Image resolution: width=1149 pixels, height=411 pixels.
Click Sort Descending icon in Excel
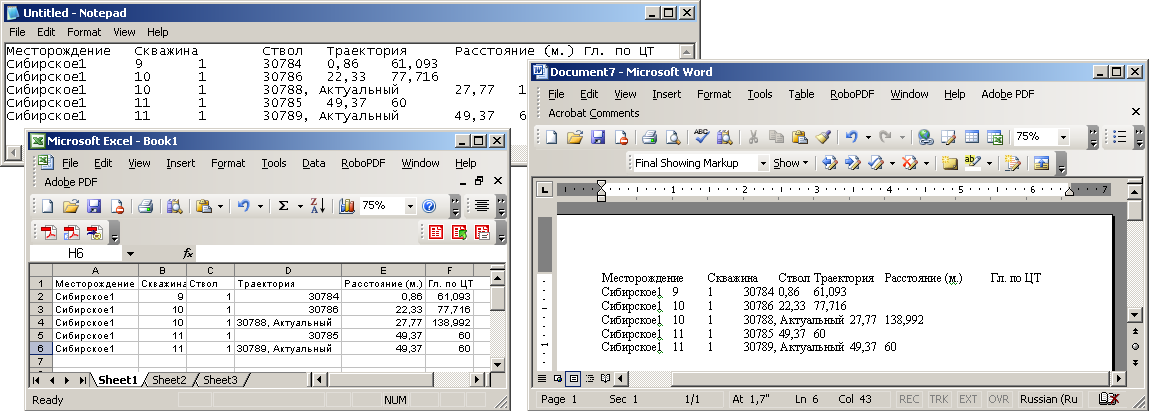coord(317,206)
